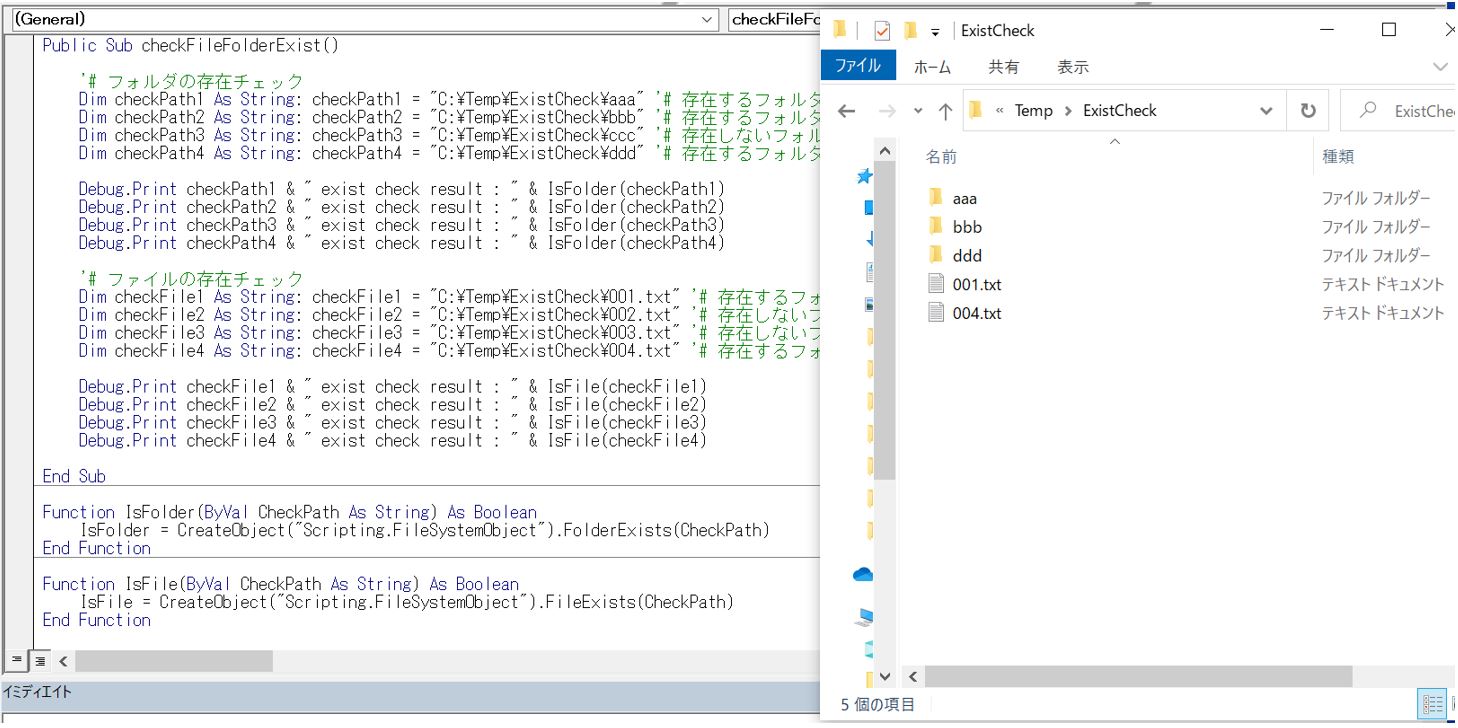Click the Properties checkmark icon in the quick access toolbar
The width and height of the screenshot is (1458, 728).
[882, 31]
